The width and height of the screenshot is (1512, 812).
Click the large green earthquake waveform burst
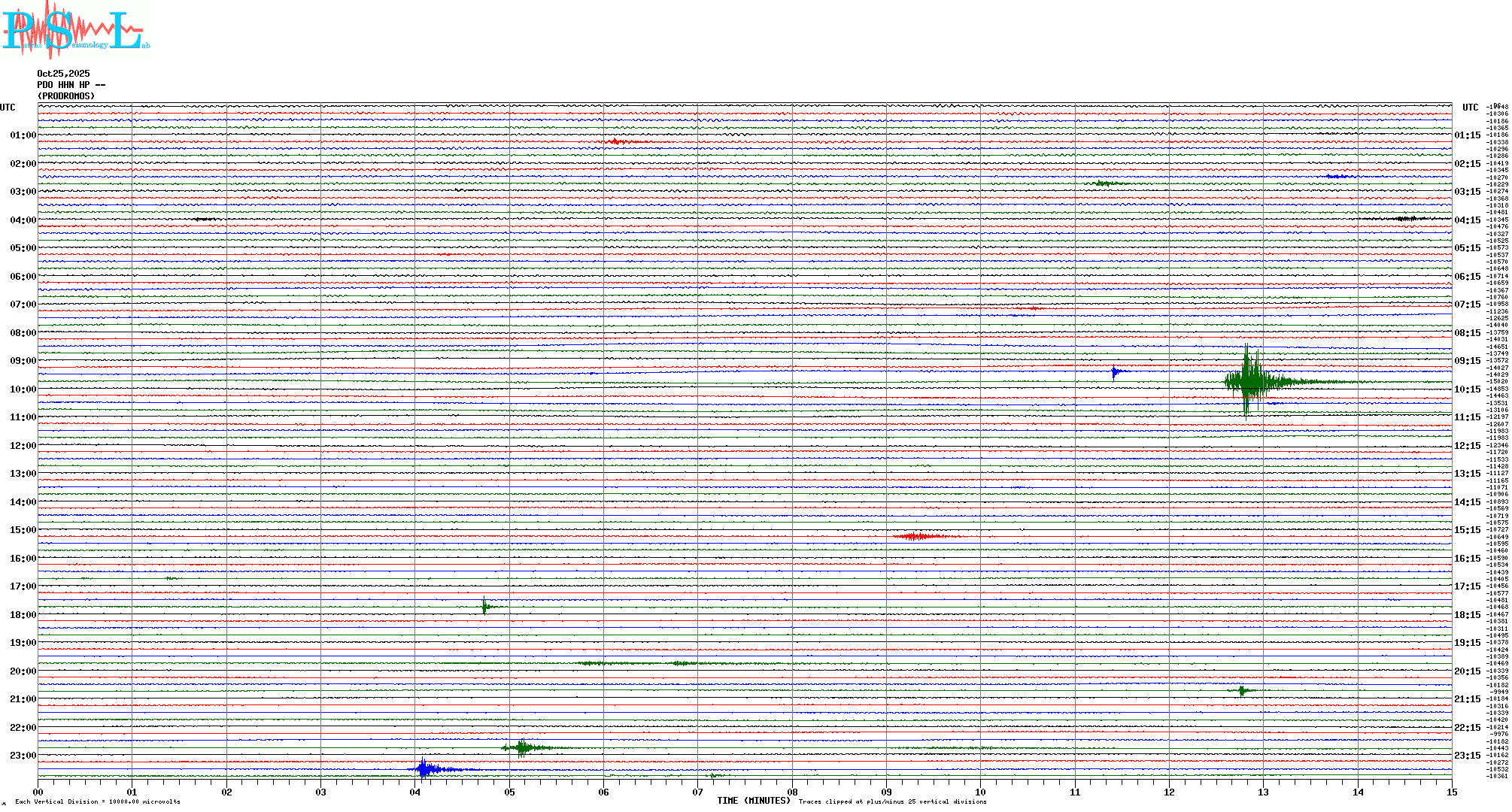pos(1250,381)
